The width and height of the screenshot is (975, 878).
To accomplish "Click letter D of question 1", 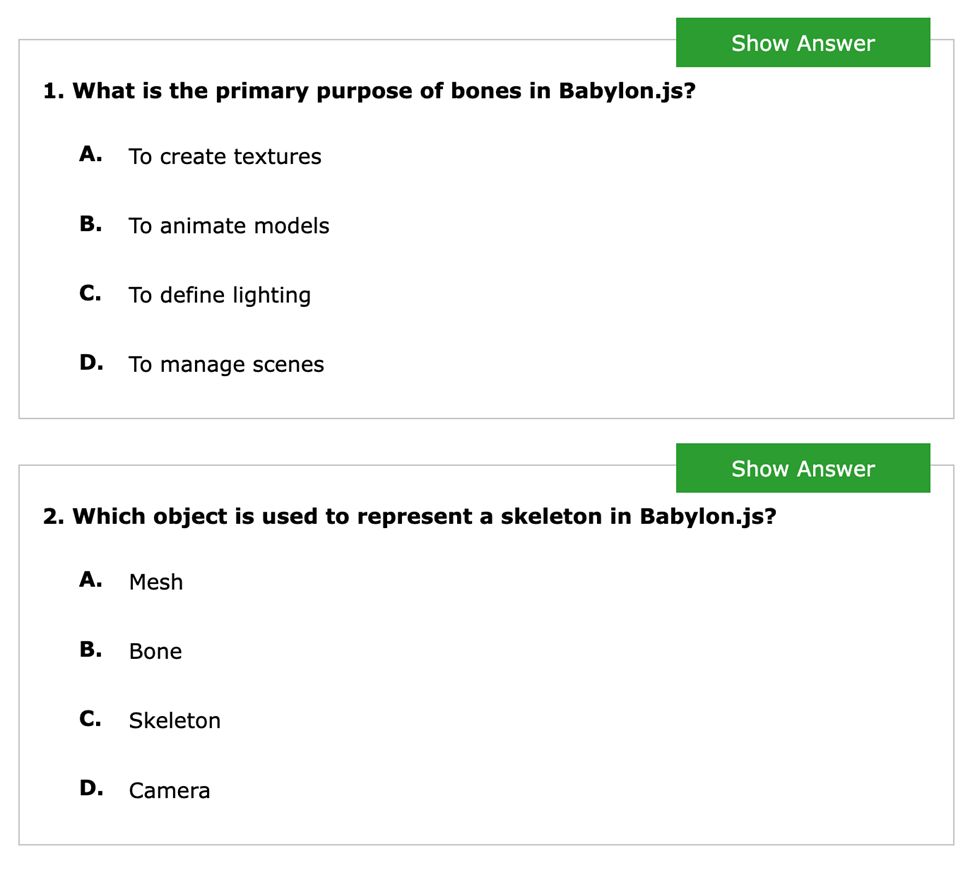I will tap(91, 362).
